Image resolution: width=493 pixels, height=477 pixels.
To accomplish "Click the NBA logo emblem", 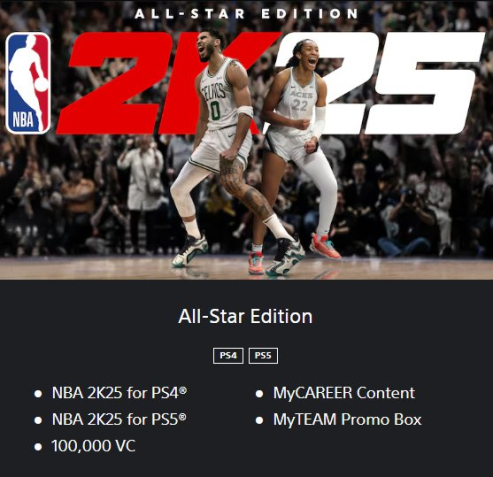I will coord(28,83).
